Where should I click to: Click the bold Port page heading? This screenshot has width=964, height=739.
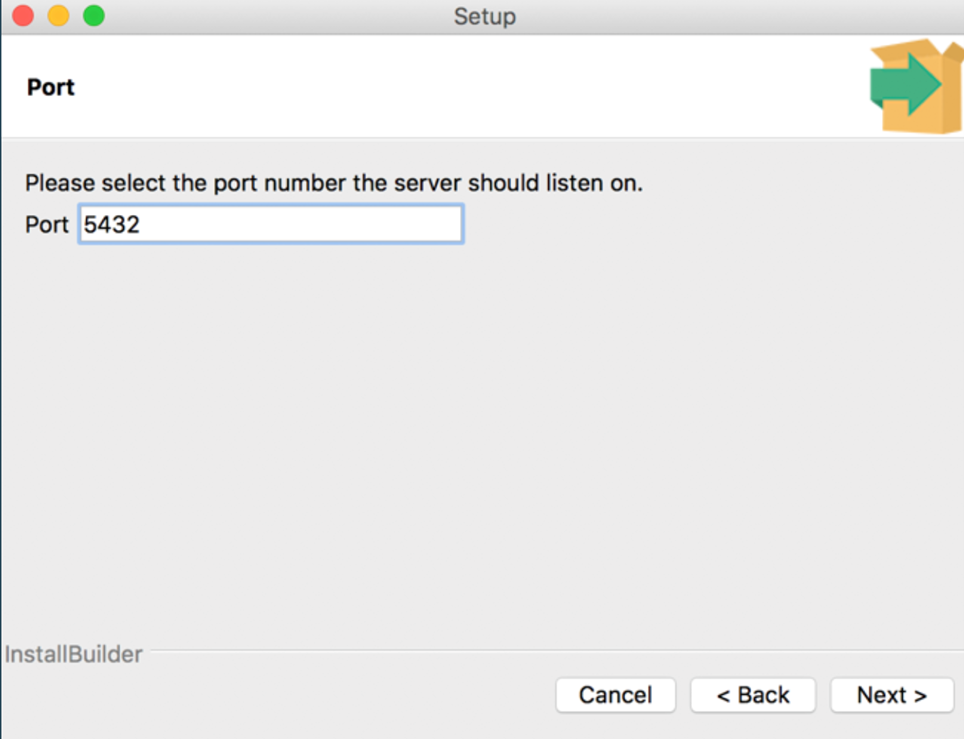point(51,87)
